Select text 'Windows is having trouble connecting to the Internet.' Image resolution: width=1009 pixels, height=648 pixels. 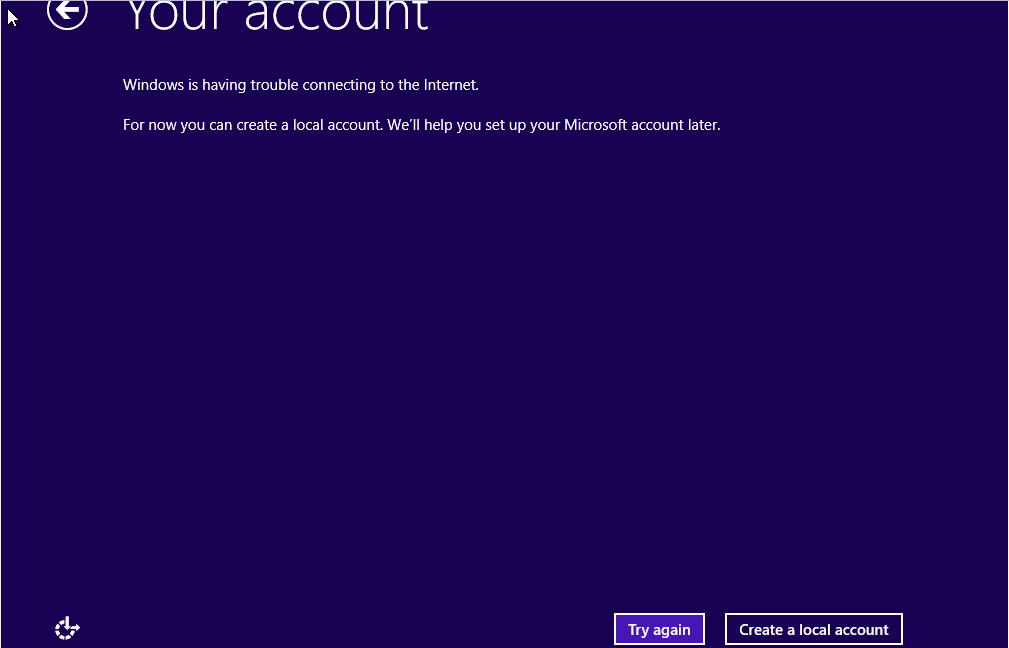point(301,85)
